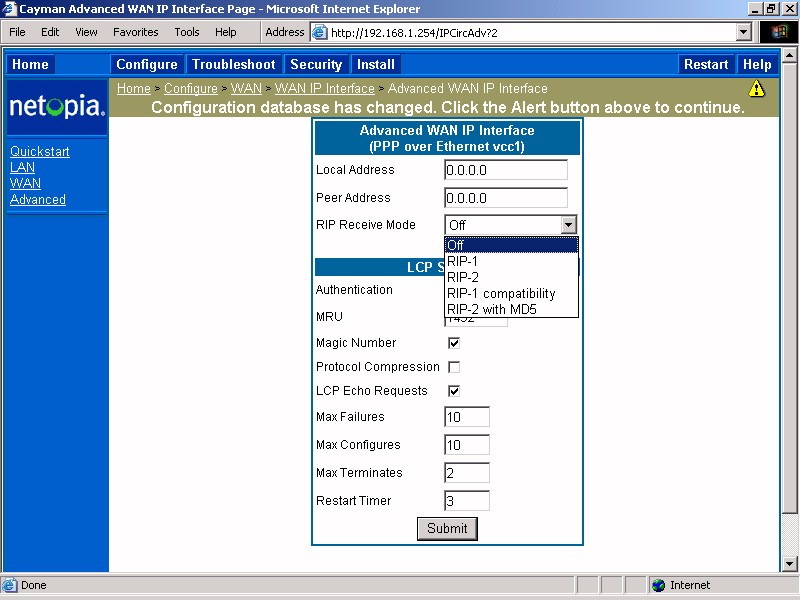Select Off in the RIP mode list
Viewport: 800px width, 600px height.
(511, 245)
